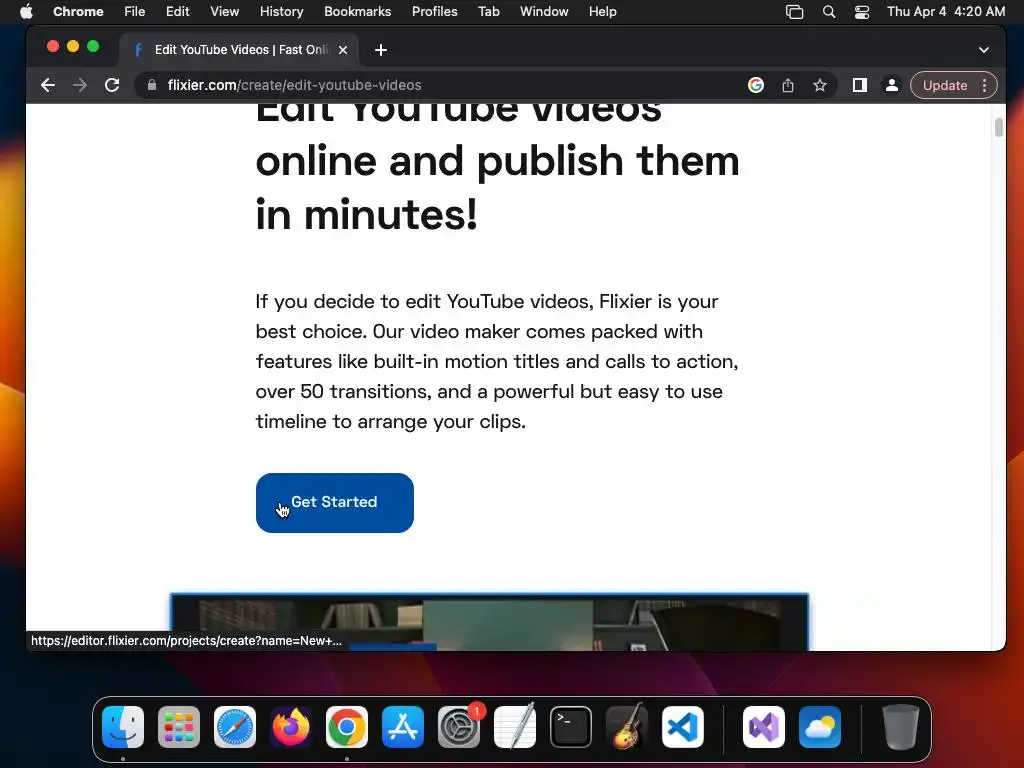
Task: Open the Window menu
Action: click(x=544, y=11)
